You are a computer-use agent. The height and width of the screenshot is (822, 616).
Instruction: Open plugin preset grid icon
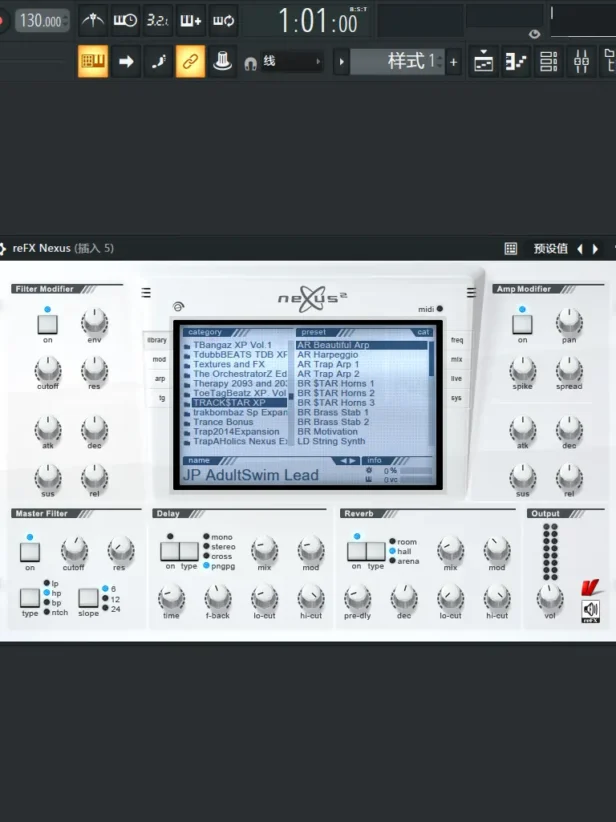pyautogui.click(x=511, y=248)
